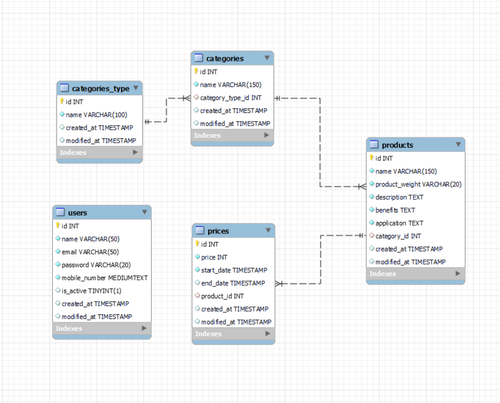The image size is (500, 403).
Task: Click diamond icon beside end_date column
Action: coord(197,283)
